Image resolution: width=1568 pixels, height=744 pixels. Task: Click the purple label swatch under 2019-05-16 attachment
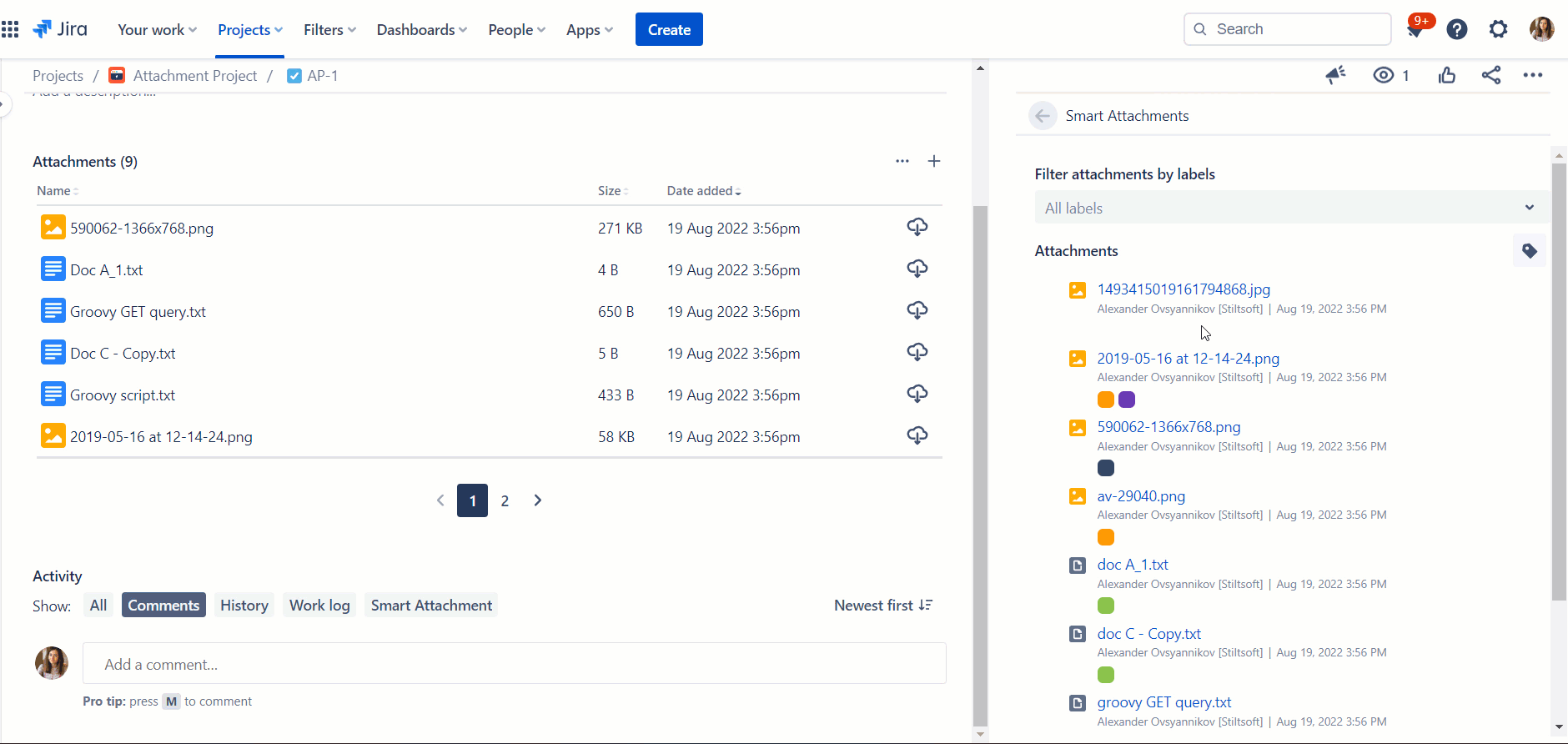point(1127,400)
